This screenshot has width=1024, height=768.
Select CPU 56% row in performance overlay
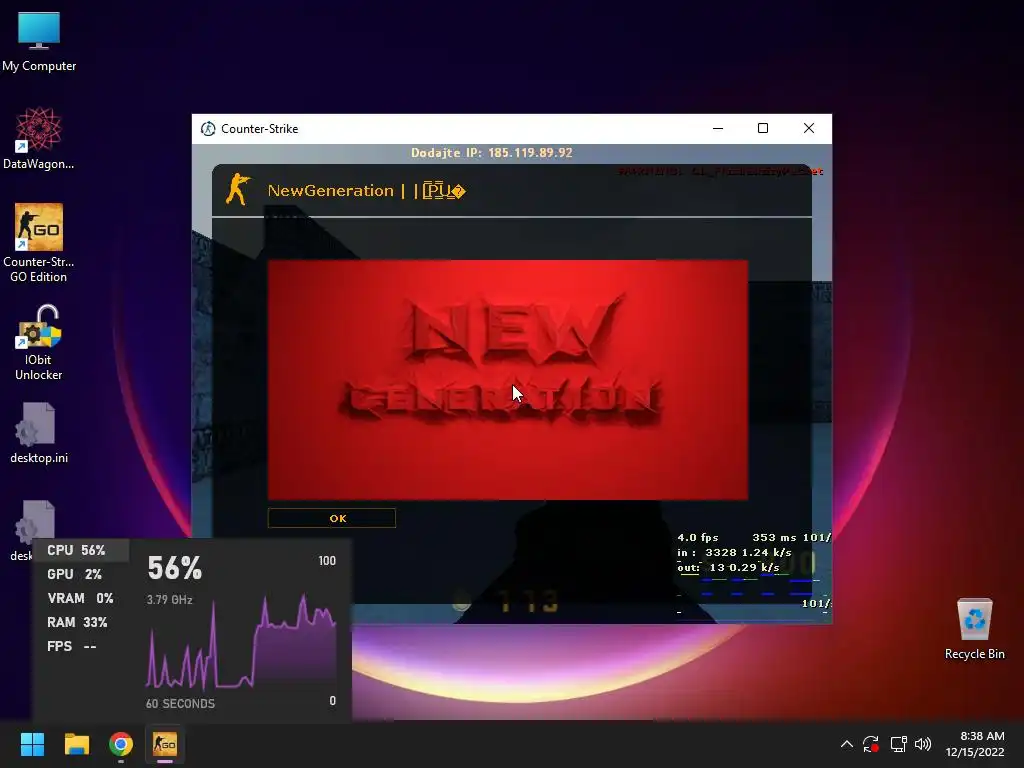tap(81, 551)
